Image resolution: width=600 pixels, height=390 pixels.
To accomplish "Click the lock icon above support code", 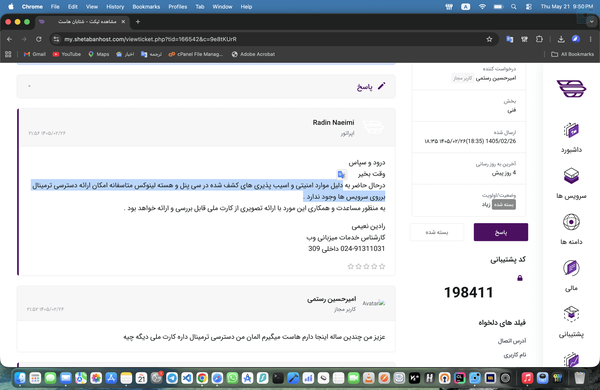I will click(520, 278).
